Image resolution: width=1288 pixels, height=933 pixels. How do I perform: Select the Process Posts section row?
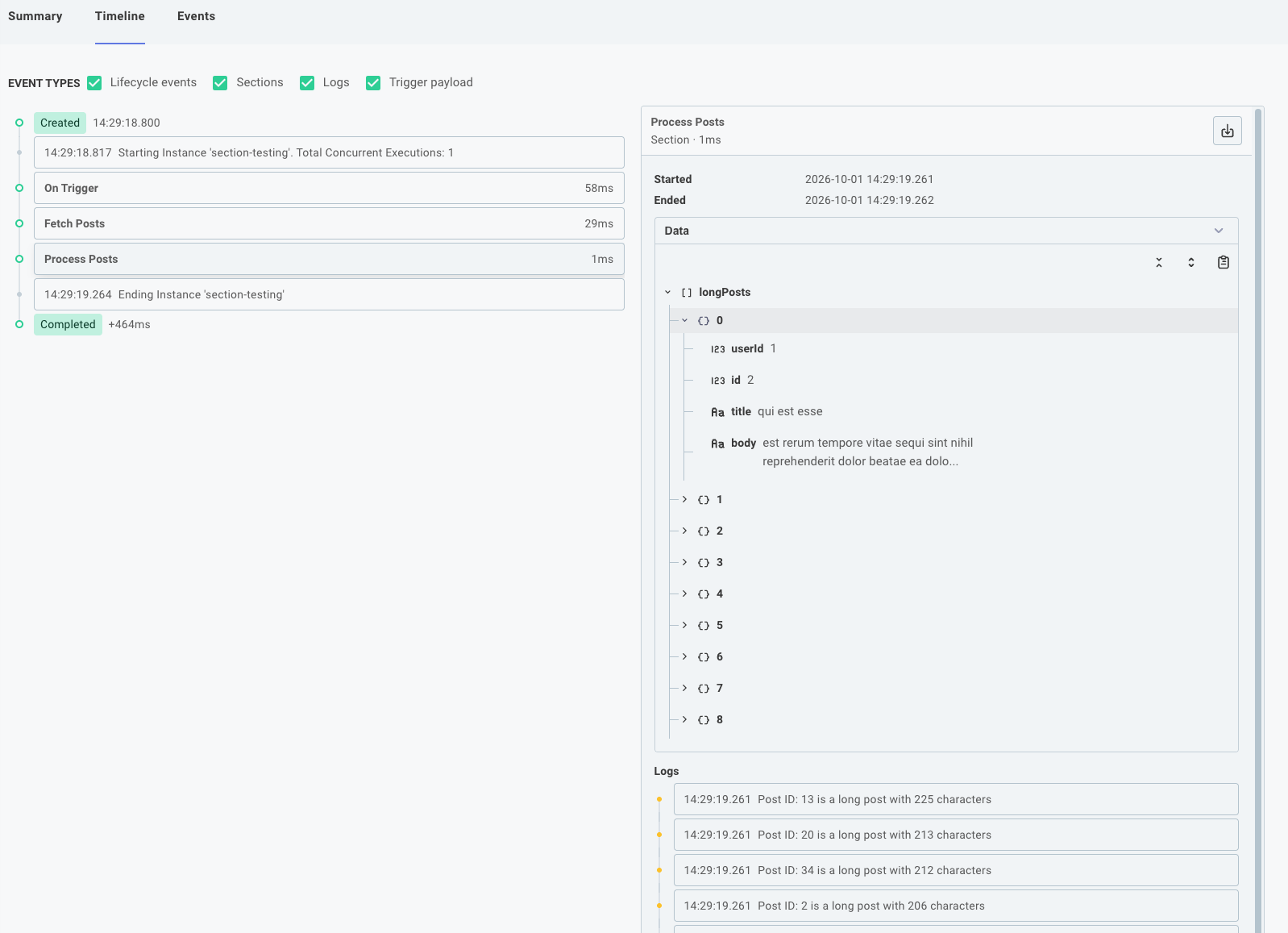[329, 259]
